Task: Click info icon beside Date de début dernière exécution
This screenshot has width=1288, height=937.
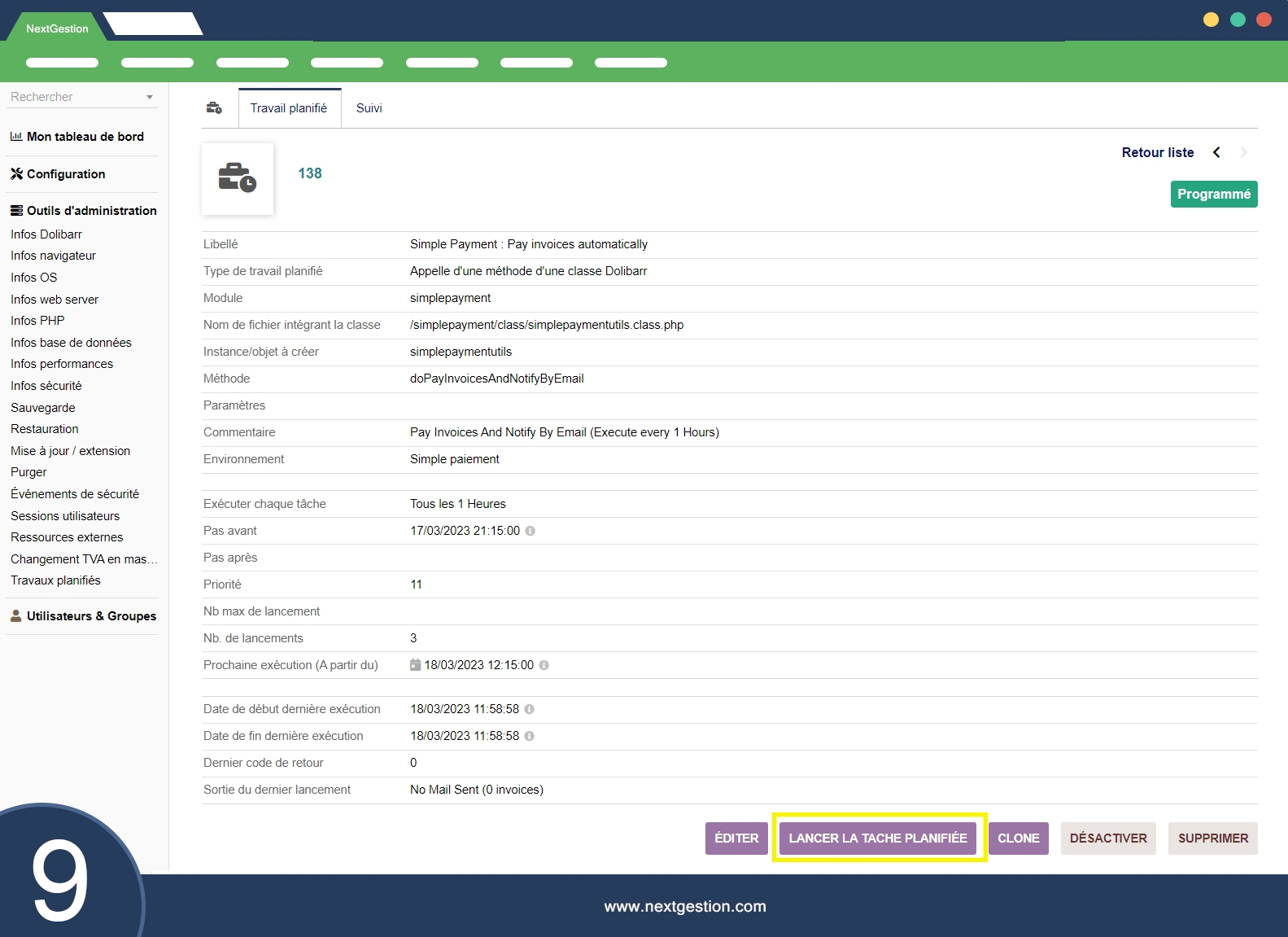Action: coord(530,709)
